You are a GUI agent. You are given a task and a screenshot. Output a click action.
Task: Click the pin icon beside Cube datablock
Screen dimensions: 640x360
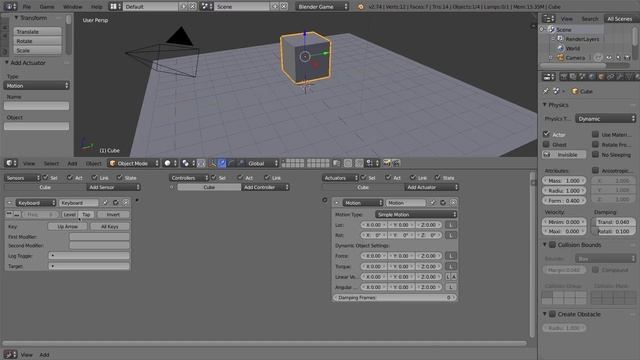(x=546, y=91)
